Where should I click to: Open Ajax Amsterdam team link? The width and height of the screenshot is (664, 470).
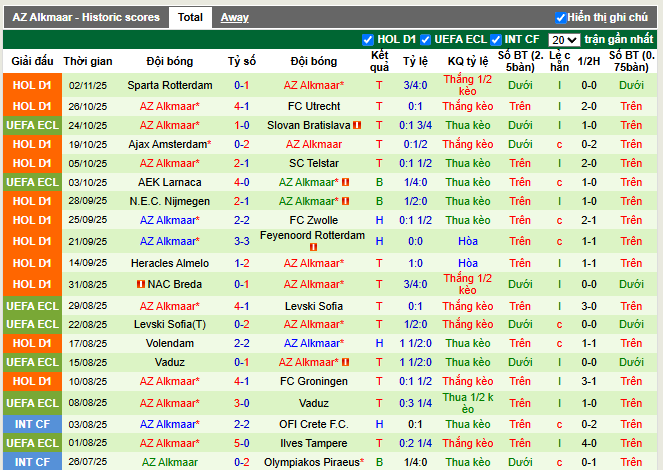[170, 144]
